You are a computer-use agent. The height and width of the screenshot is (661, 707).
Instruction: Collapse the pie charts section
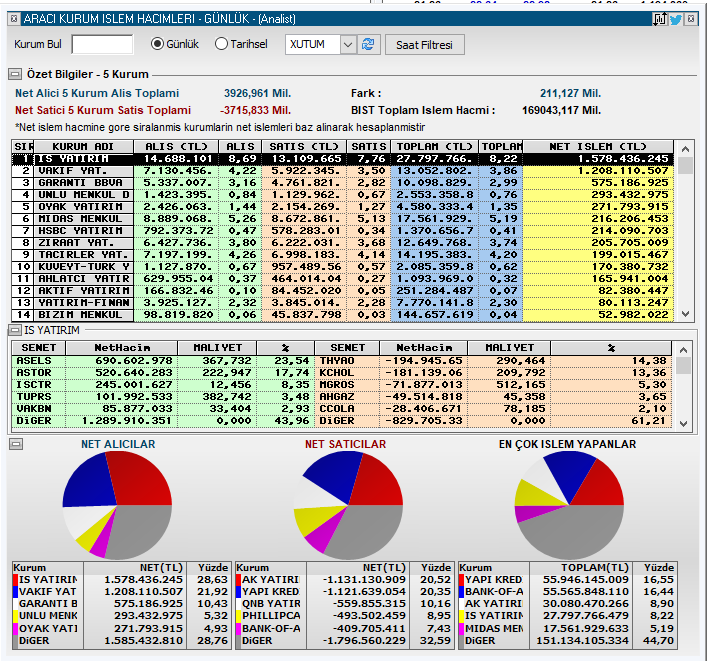[16, 445]
